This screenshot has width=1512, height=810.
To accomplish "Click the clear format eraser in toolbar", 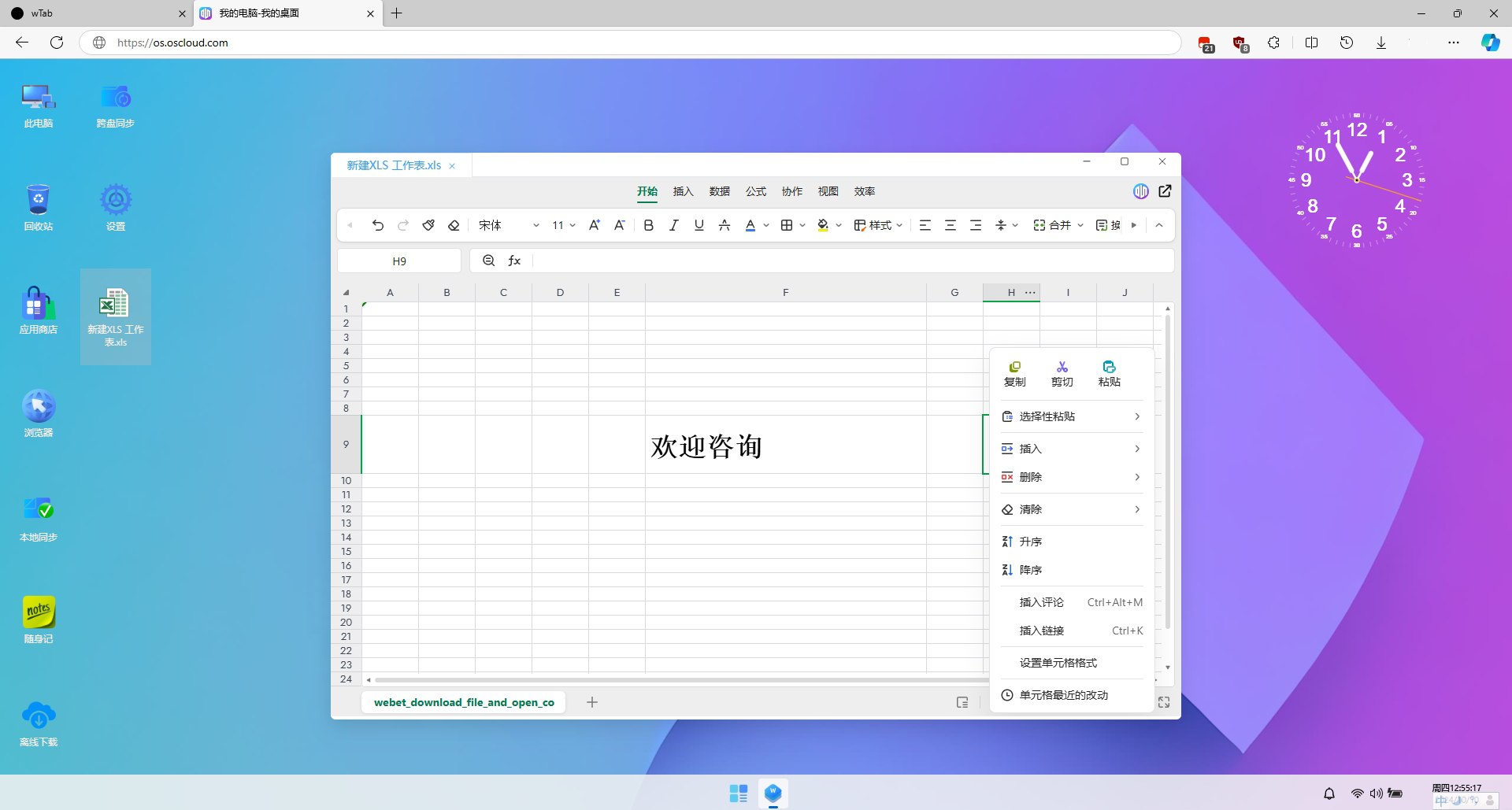I will (x=454, y=225).
